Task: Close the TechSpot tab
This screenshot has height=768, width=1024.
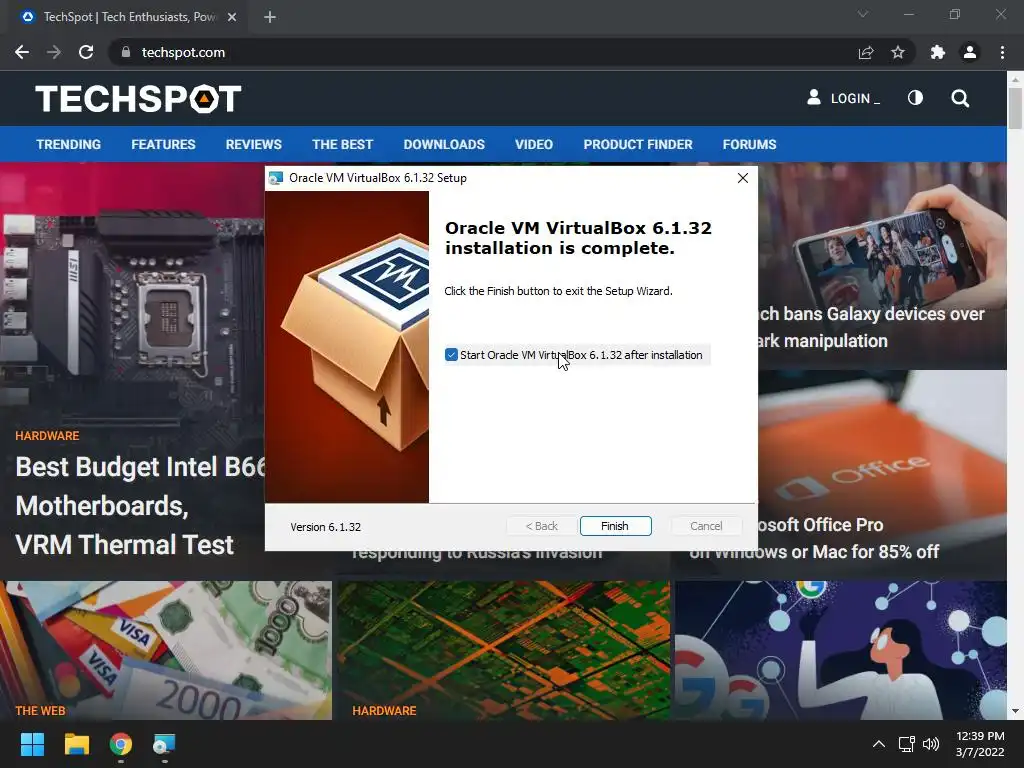Action: click(232, 17)
